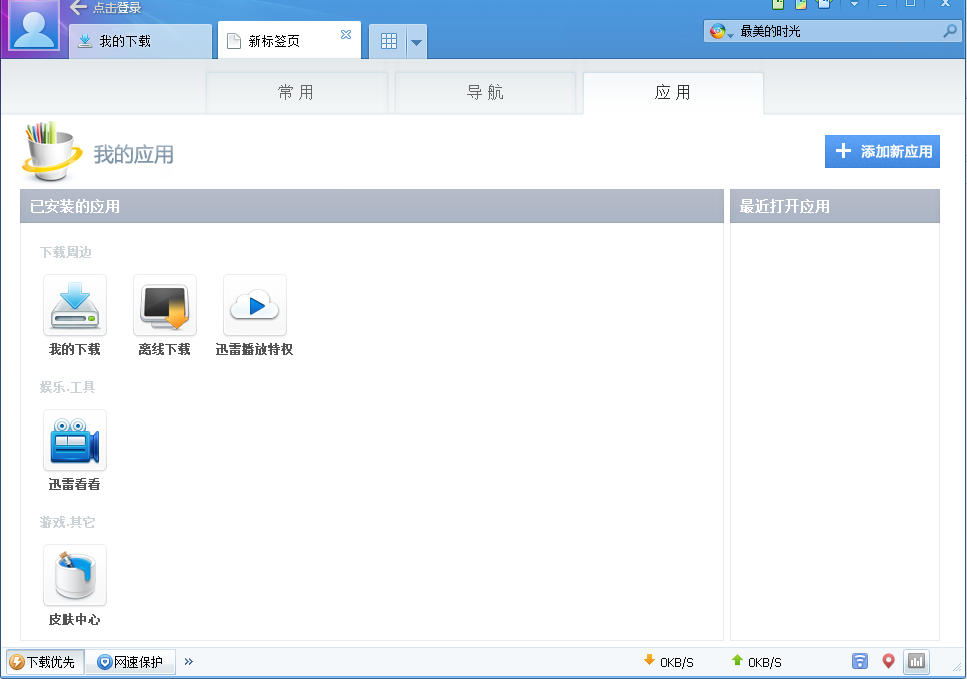Click the user avatar icon
Viewport: 967px width, 679px height.
click(x=34, y=25)
